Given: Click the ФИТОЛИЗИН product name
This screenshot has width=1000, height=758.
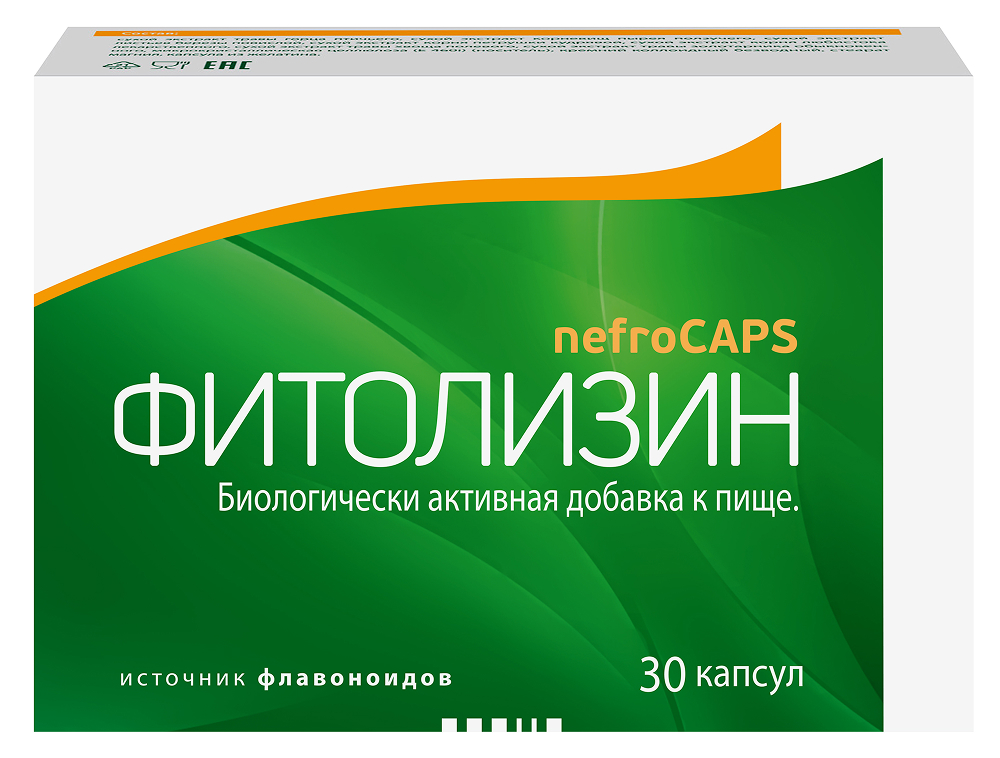Looking at the screenshot, I should tap(456, 420).
